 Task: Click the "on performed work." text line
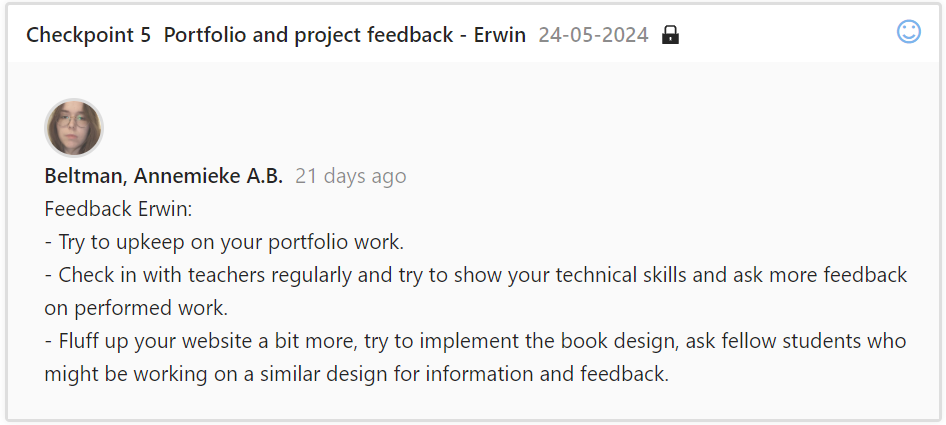(136, 308)
